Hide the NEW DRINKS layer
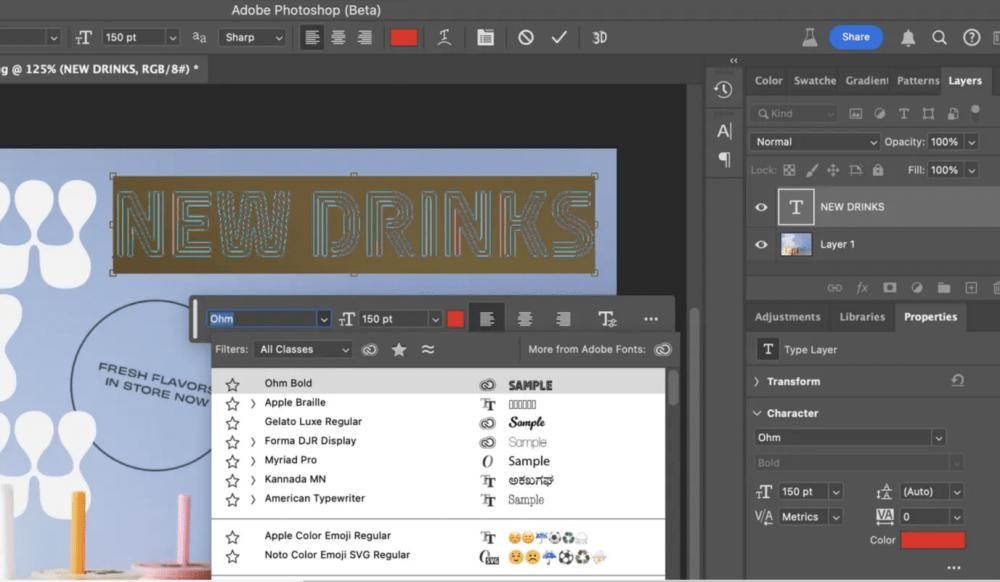 (761, 207)
